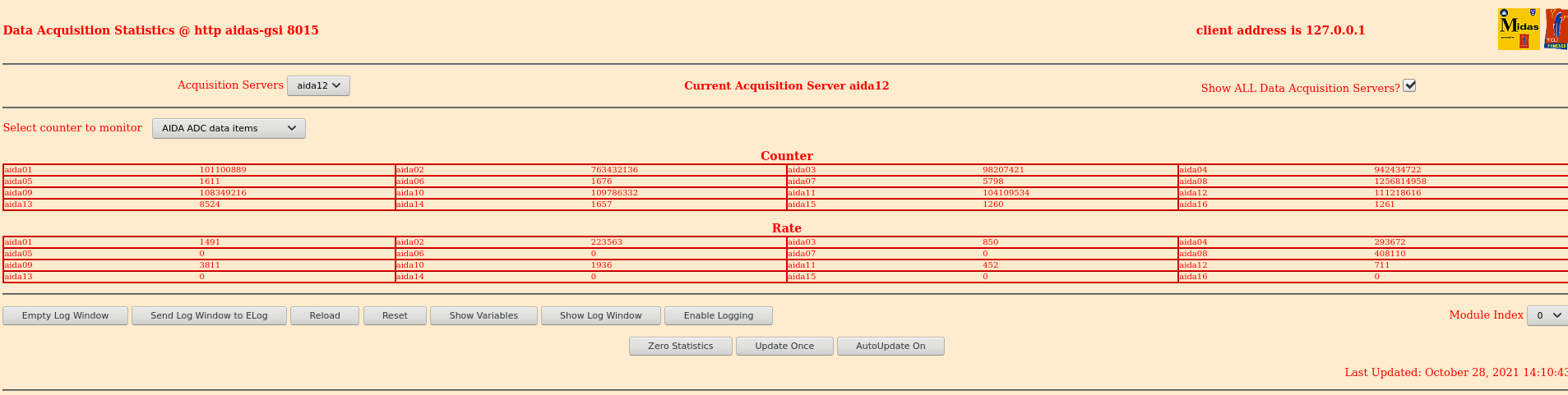This screenshot has height=395, width=1568.
Task: Click Current Acquisition Server aida12 text
Action: pyautogui.click(x=787, y=85)
